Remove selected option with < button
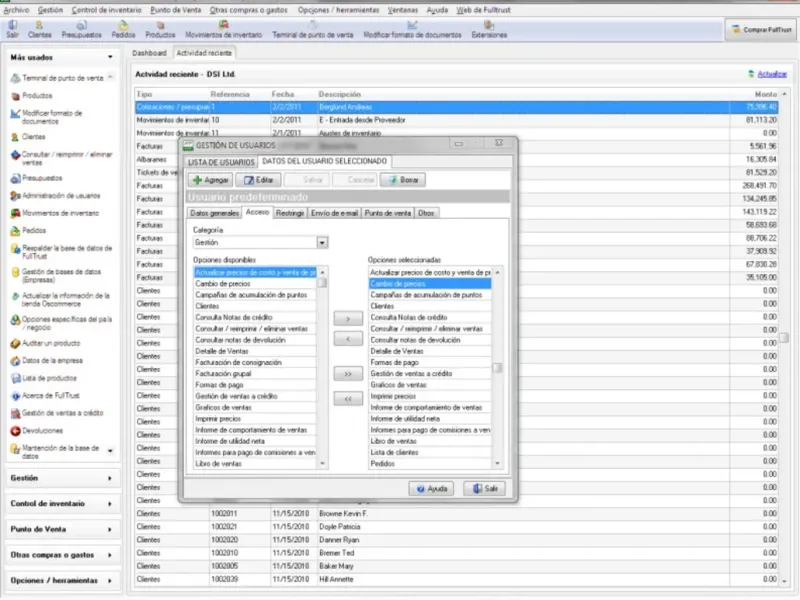Screen dimensions: 800x600 (348, 339)
